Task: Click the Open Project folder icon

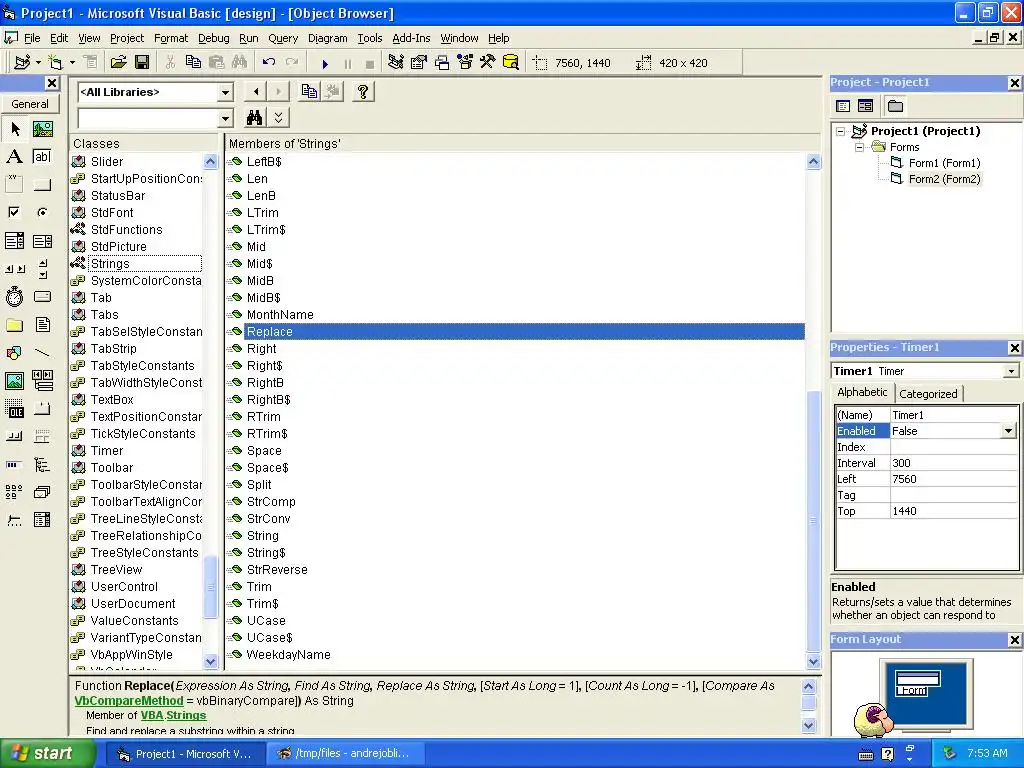Action: pyautogui.click(x=118, y=63)
